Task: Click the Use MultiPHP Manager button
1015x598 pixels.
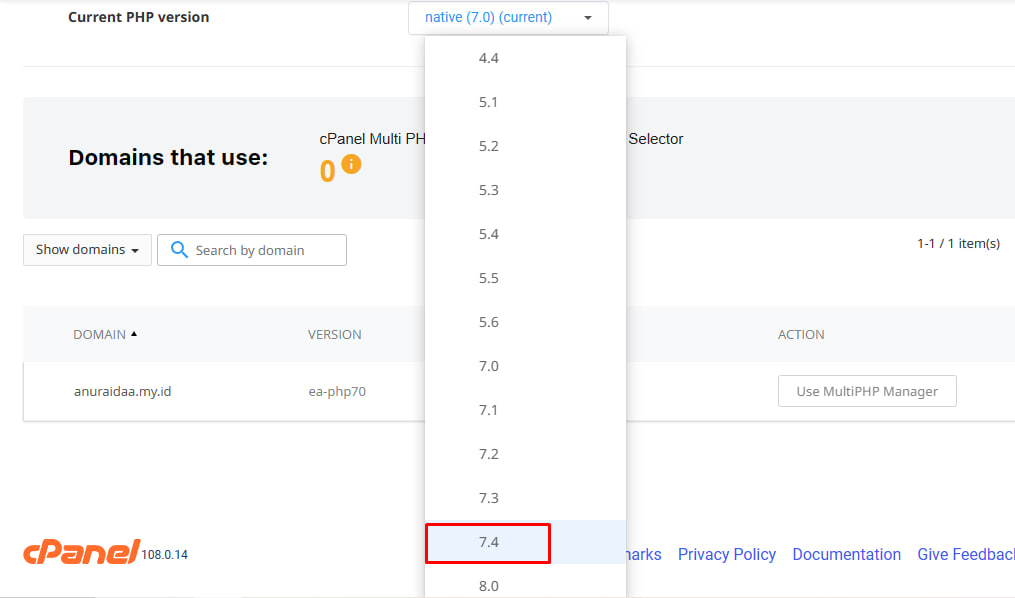Action: pyautogui.click(x=867, y=391)
